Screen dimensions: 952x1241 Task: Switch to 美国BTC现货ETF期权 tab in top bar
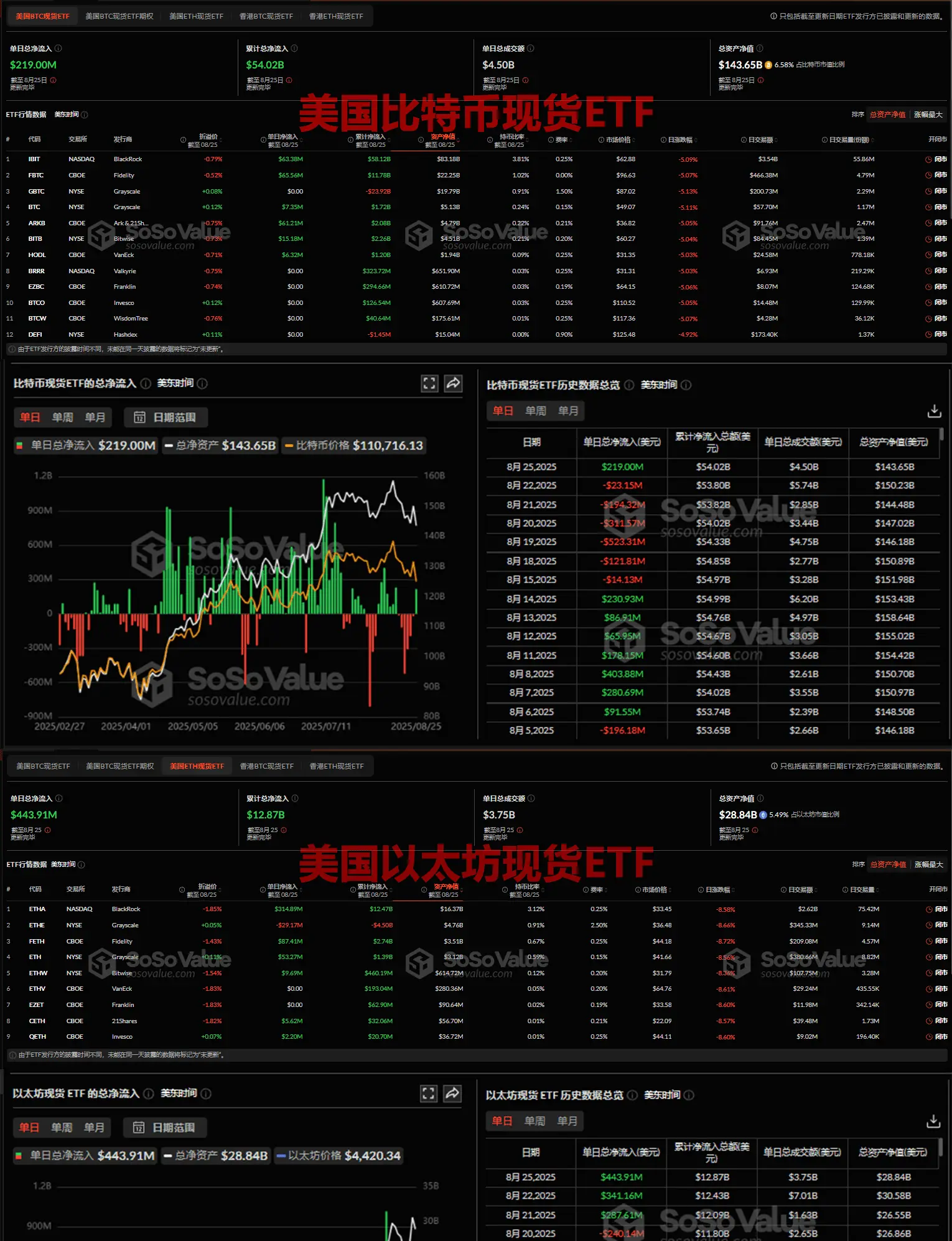(119, 16)
